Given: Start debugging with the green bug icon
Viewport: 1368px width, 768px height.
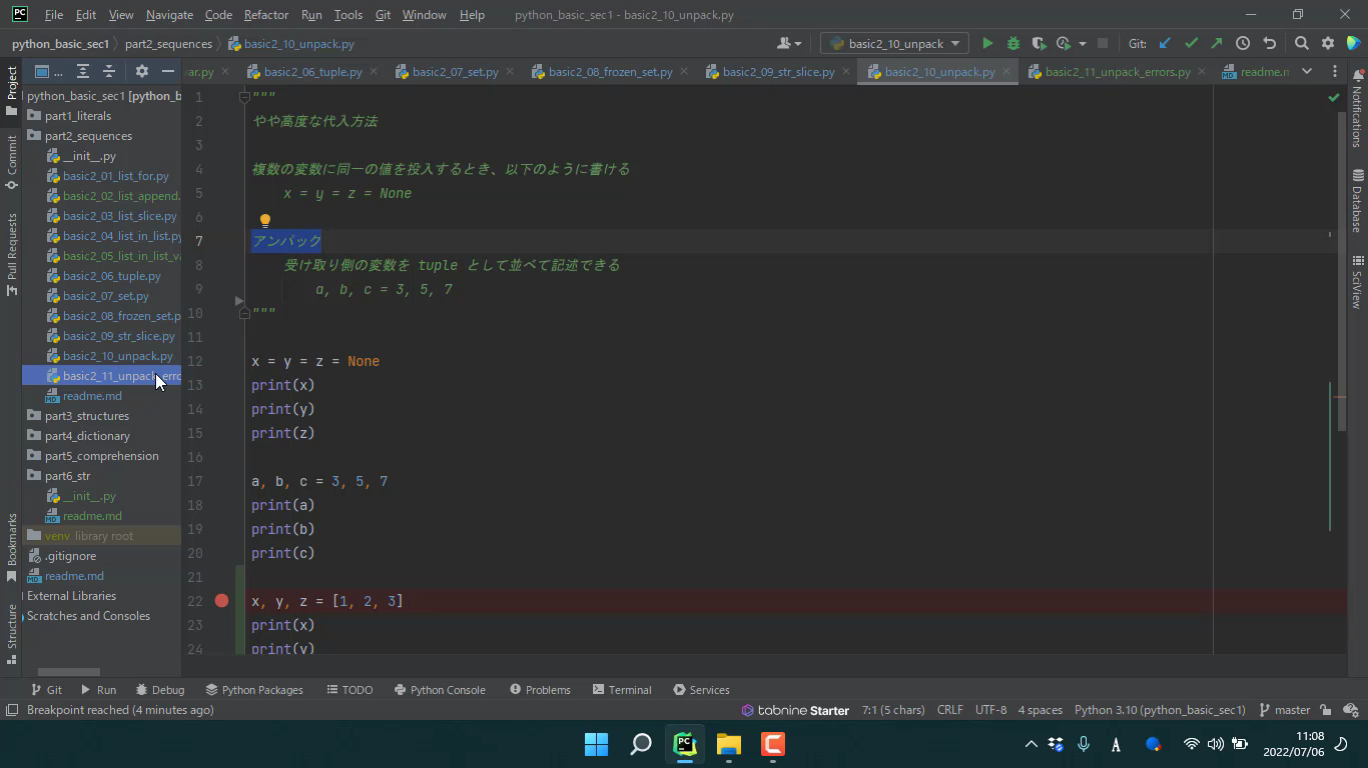Looking at the screenshot, I should (x=1013, y=43).
